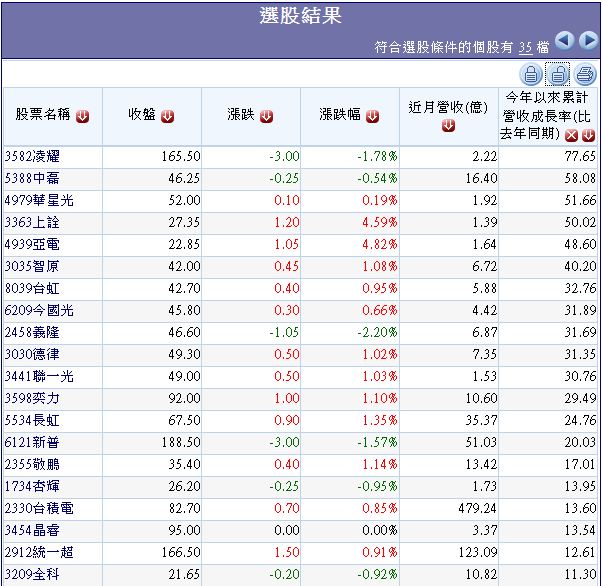The image size is (602, 586).
Task: Sort by 股票名稱 arrow icon
Action: pos(83,116)
